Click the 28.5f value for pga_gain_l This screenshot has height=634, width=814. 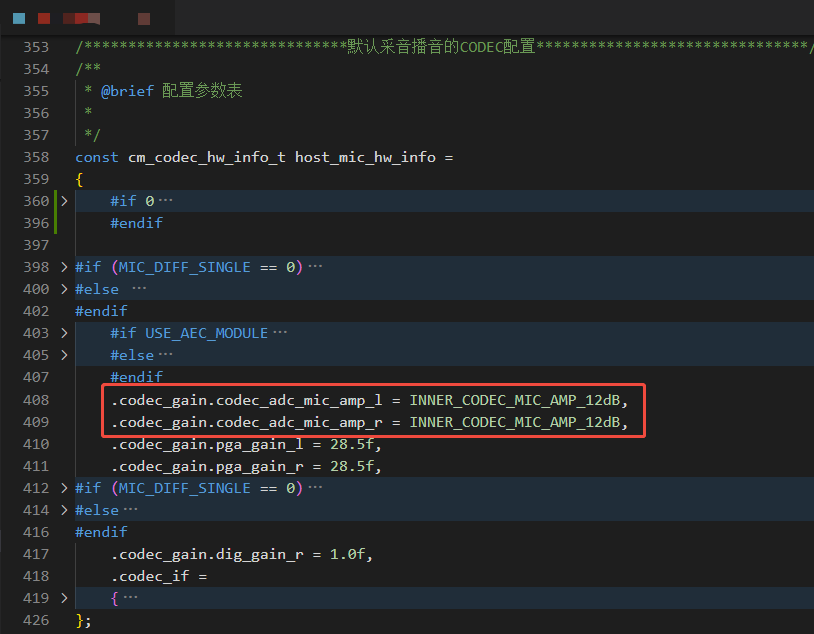tap(355, 444)
